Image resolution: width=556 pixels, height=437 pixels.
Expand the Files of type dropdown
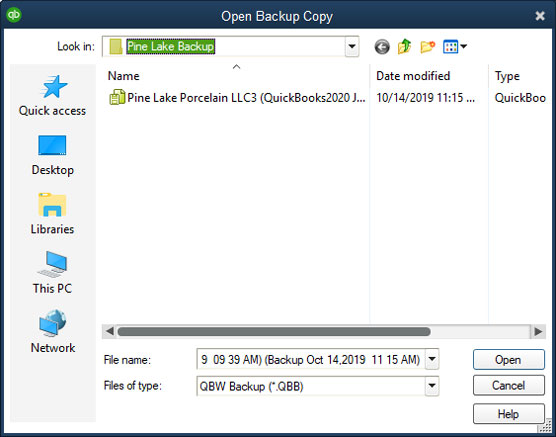point(432,386)
